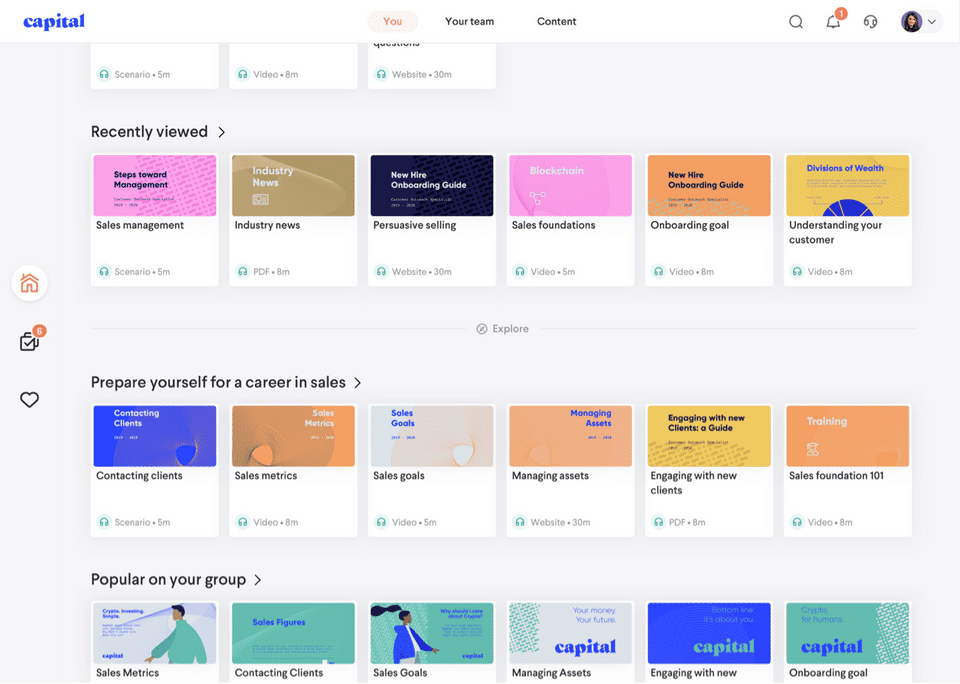Click the headset support icon
Viewport: 960px width, 684px height.
(870, 22)
